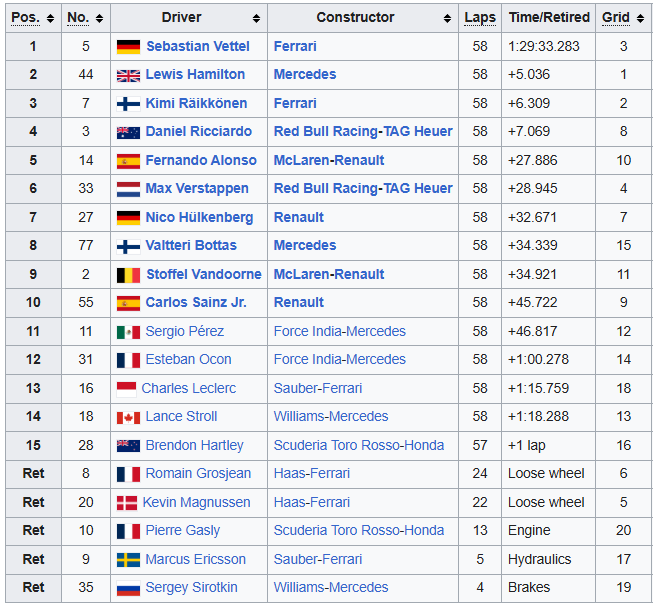Open Daniel Ricciardo driver link

click(199, 132)
